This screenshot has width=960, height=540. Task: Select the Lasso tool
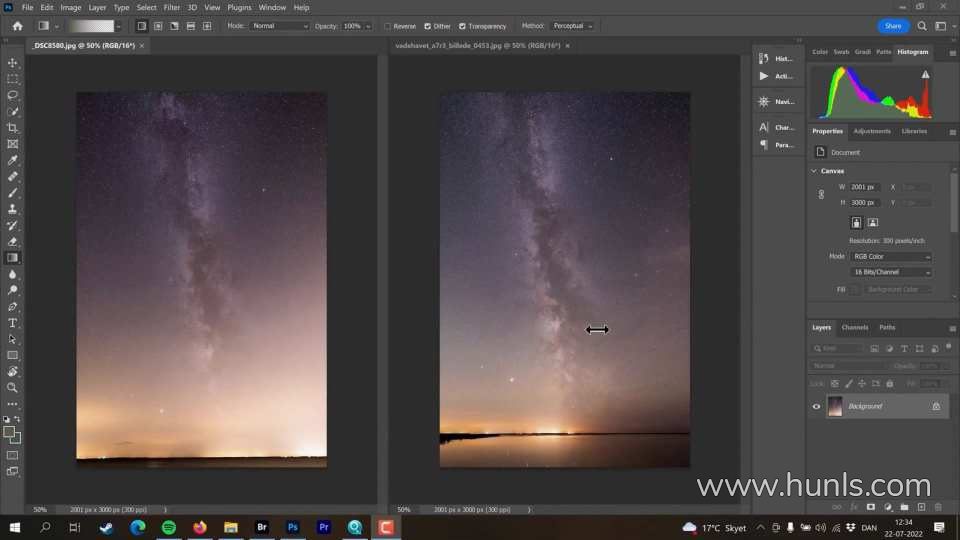click(x=13, y=95)
